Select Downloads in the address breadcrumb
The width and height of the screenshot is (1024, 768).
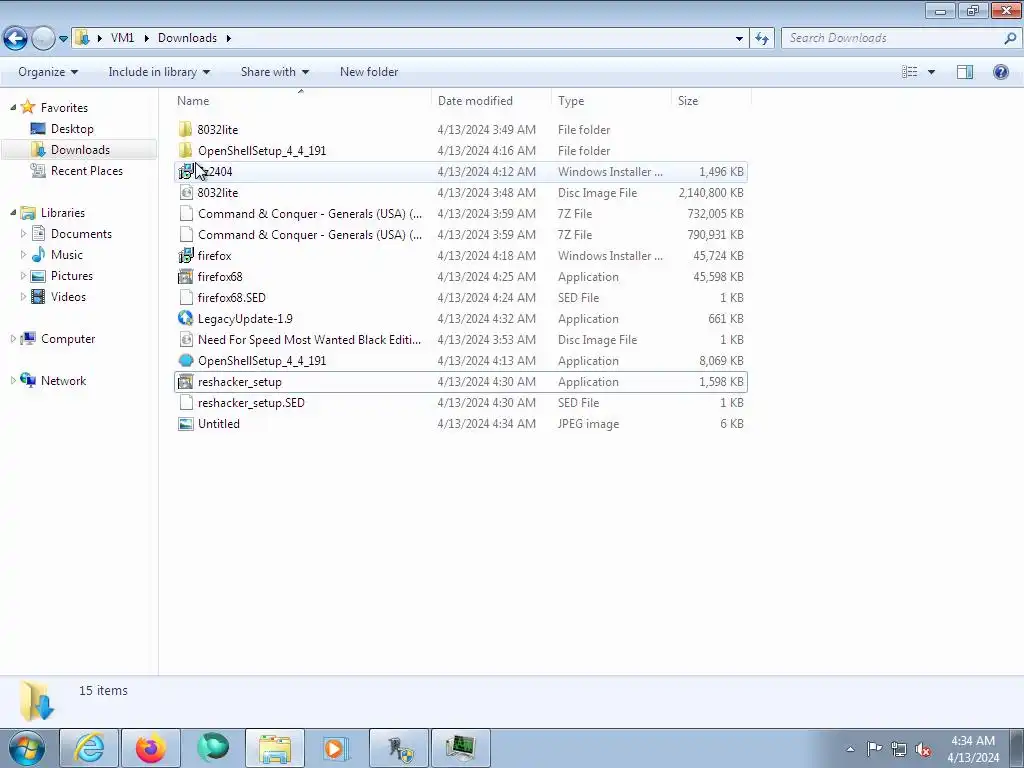[x=187, y=38]
